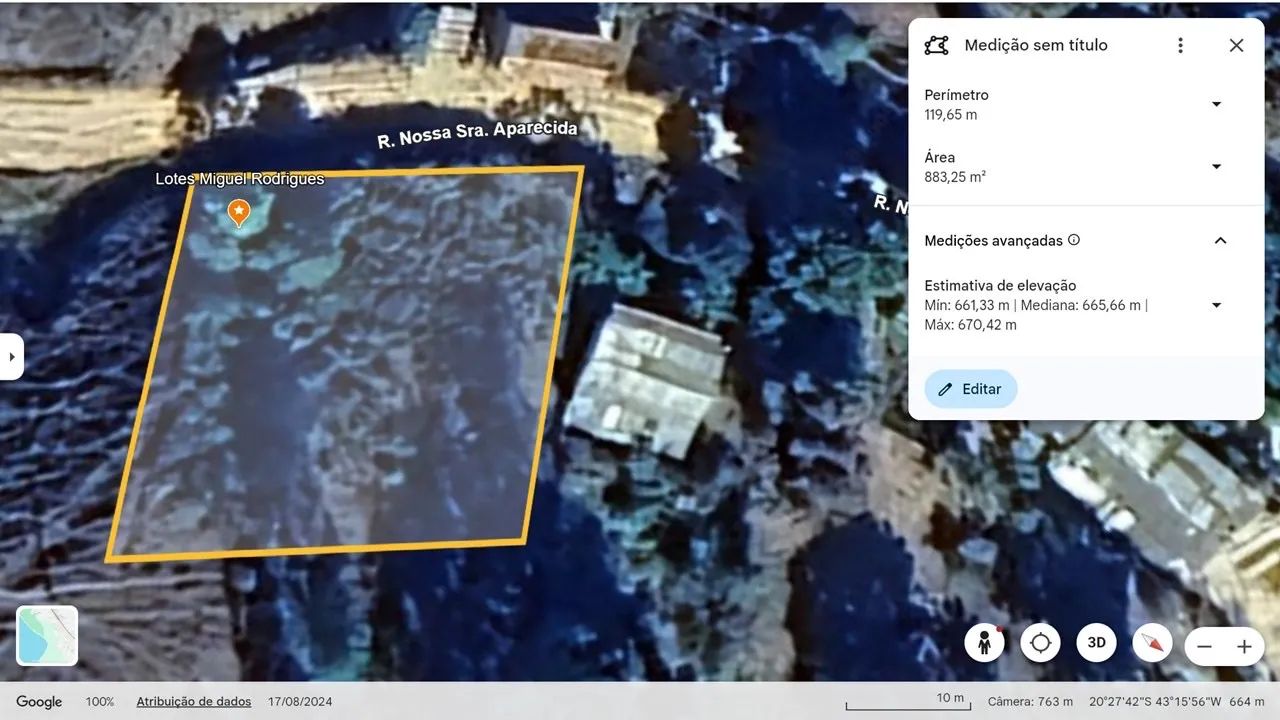Image resolution: width=1280 pixels, height=720 pixels.
Task: Click the info icon beside Medições avançadas
Action: pos(1074,240)
